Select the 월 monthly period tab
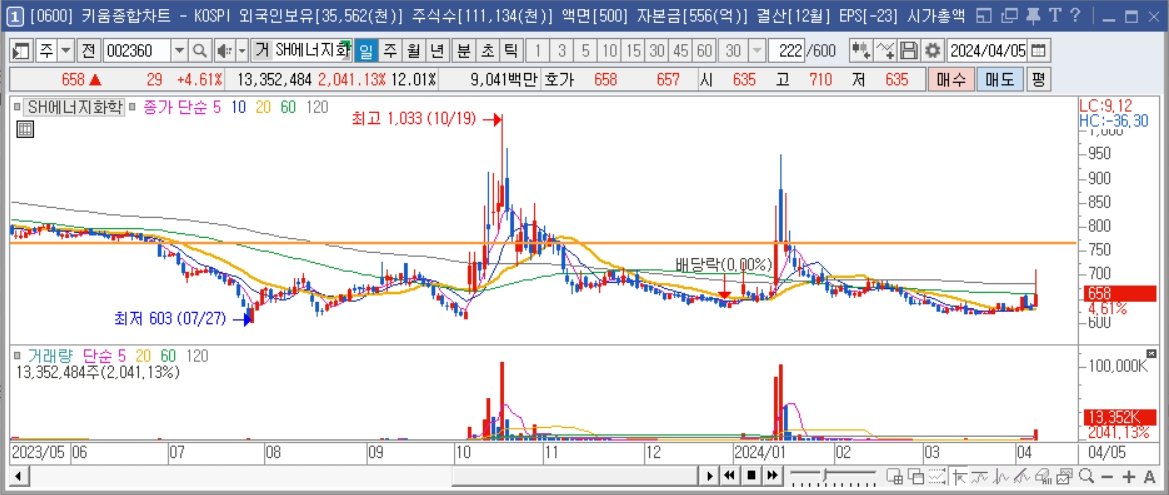Image resolution: width=1169 pixels, height=495 pixels. (x=414, y=51)
